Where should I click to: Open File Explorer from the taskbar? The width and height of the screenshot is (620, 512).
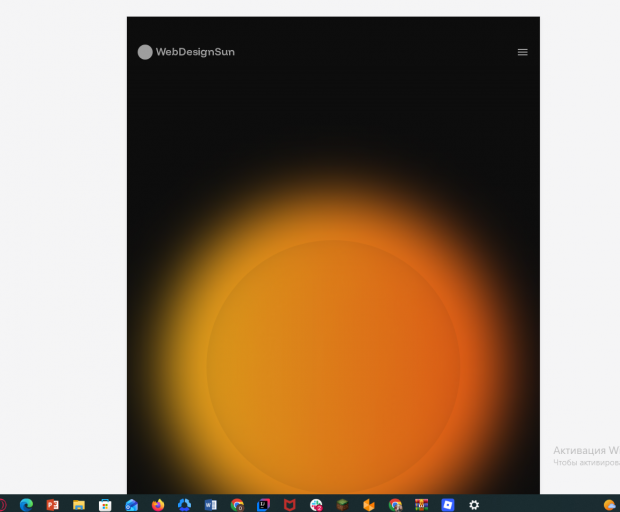pos(79,505)
